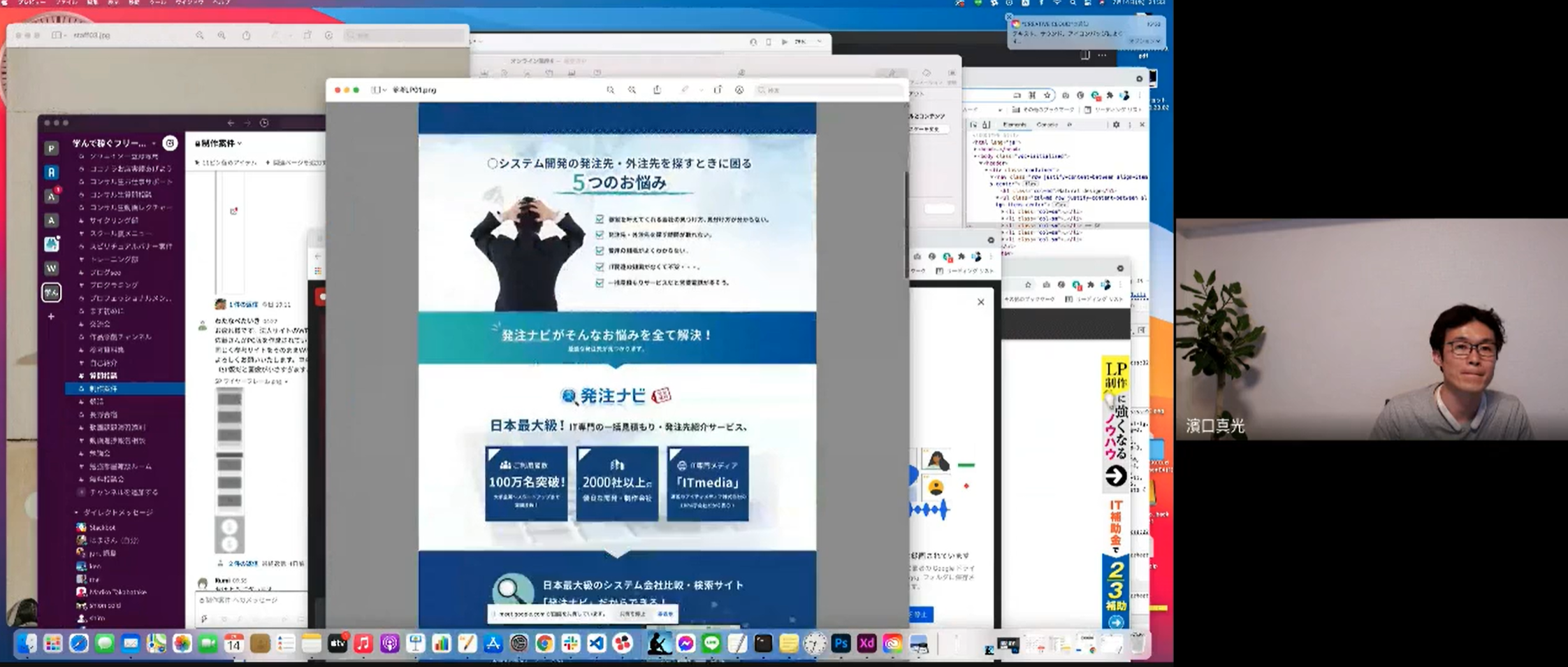
Task: Go back in Slack history arrow
Action: pyautogui.click(x=231, y=123)
